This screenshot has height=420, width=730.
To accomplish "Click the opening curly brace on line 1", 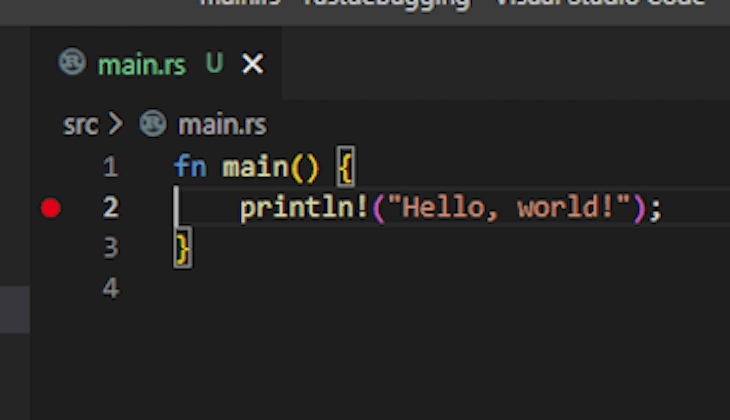I will [346, 167].
